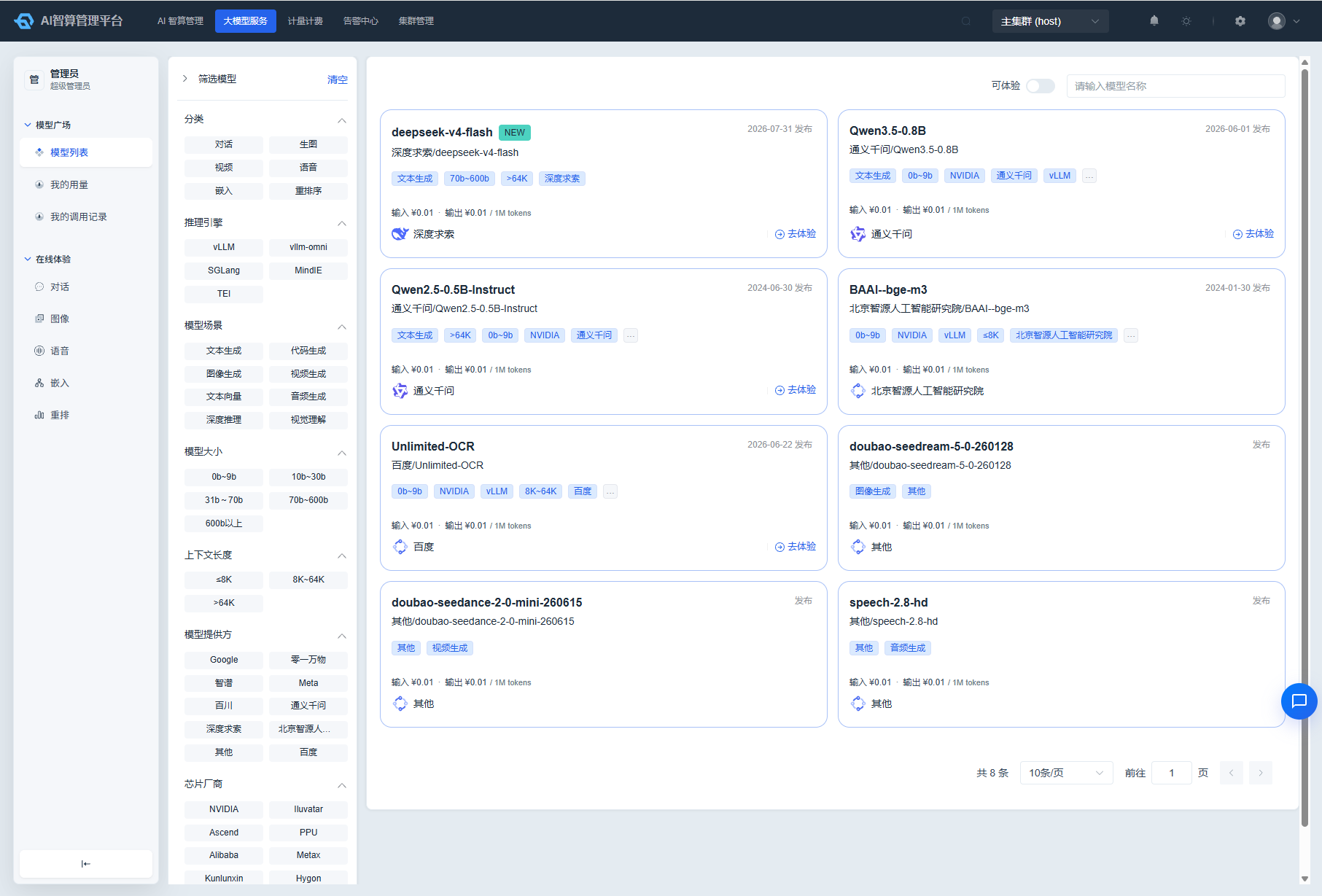
Task: Toggle the NVIDIA chip vendor filter
Action: [224, 809]
